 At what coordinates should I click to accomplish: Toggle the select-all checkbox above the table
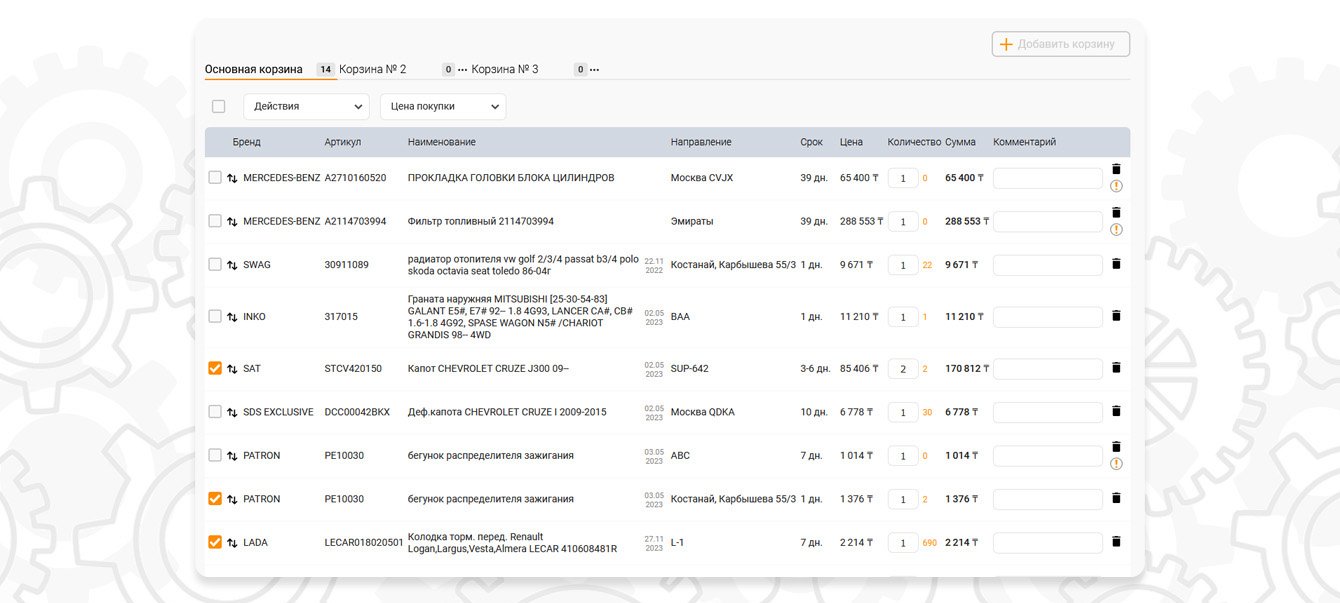pyautogui.click(x=218, y=107)
